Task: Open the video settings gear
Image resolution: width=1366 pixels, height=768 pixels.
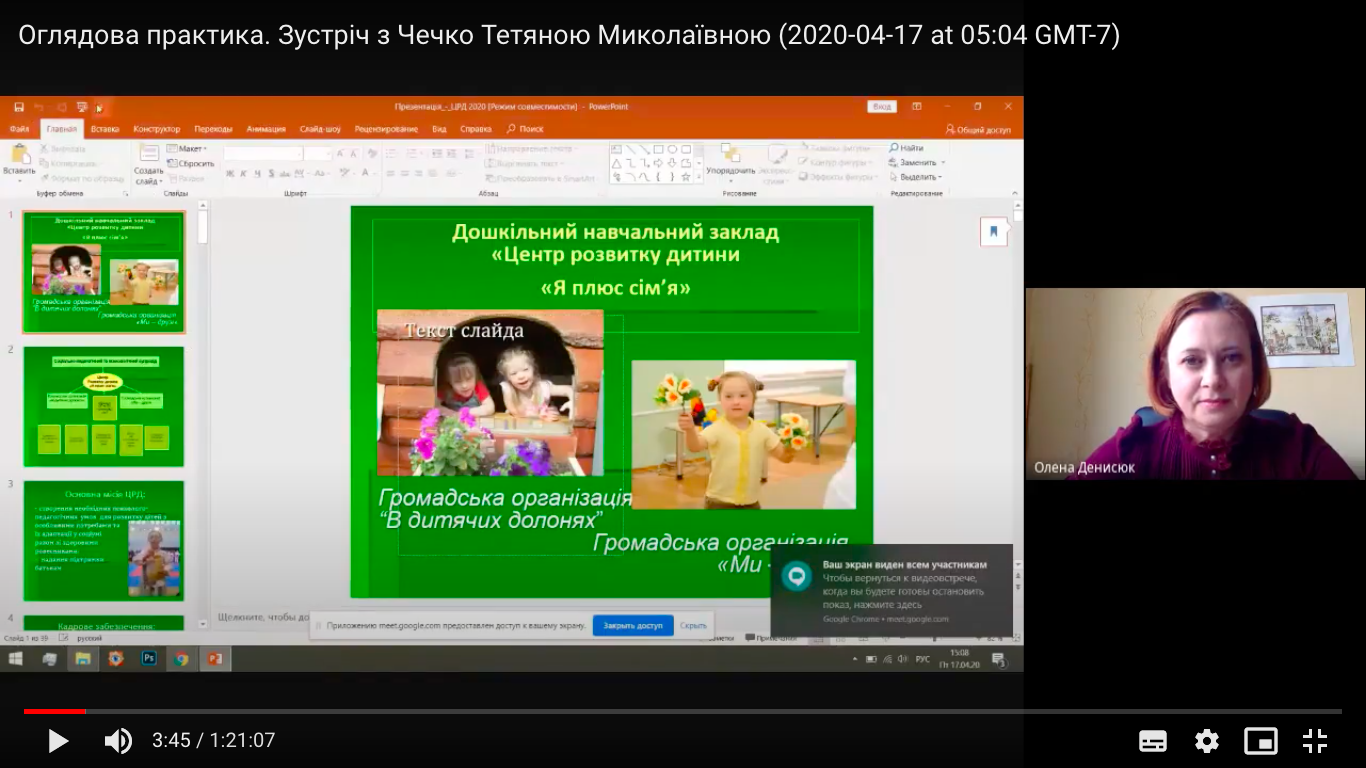Action: point(1207,741)
